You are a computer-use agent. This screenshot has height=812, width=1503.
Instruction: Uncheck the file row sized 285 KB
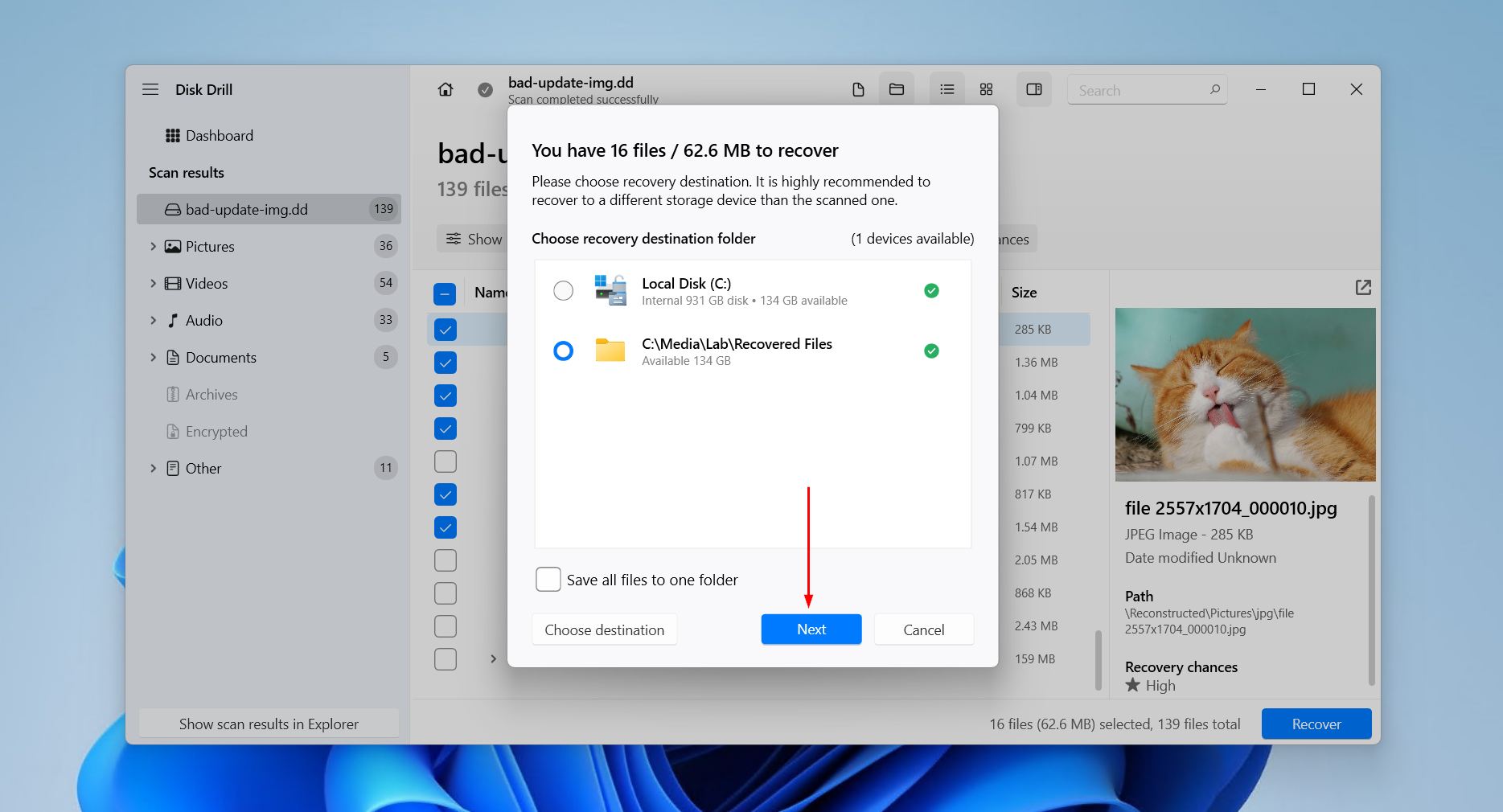pos(445,330)
